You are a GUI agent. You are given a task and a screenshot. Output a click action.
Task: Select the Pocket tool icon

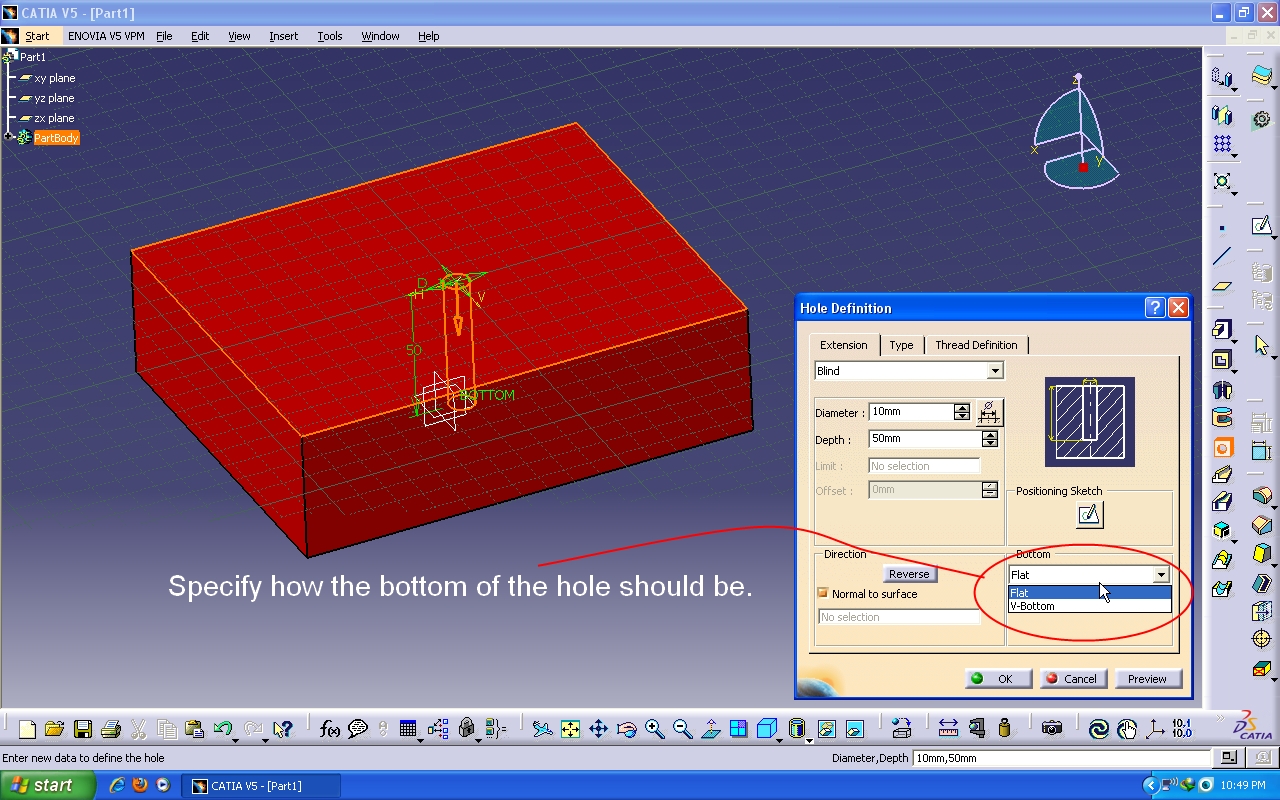pyautogui.click(x=1221, y=359)
